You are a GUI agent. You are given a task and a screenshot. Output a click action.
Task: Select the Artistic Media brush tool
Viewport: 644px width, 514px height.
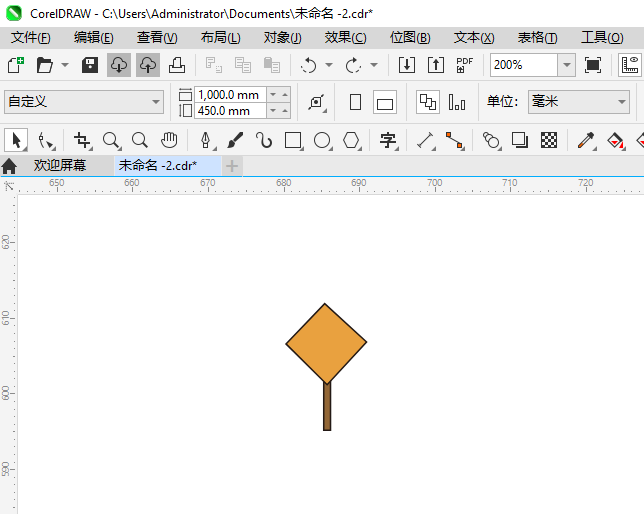pyautogui.click(x=235, y=141)
